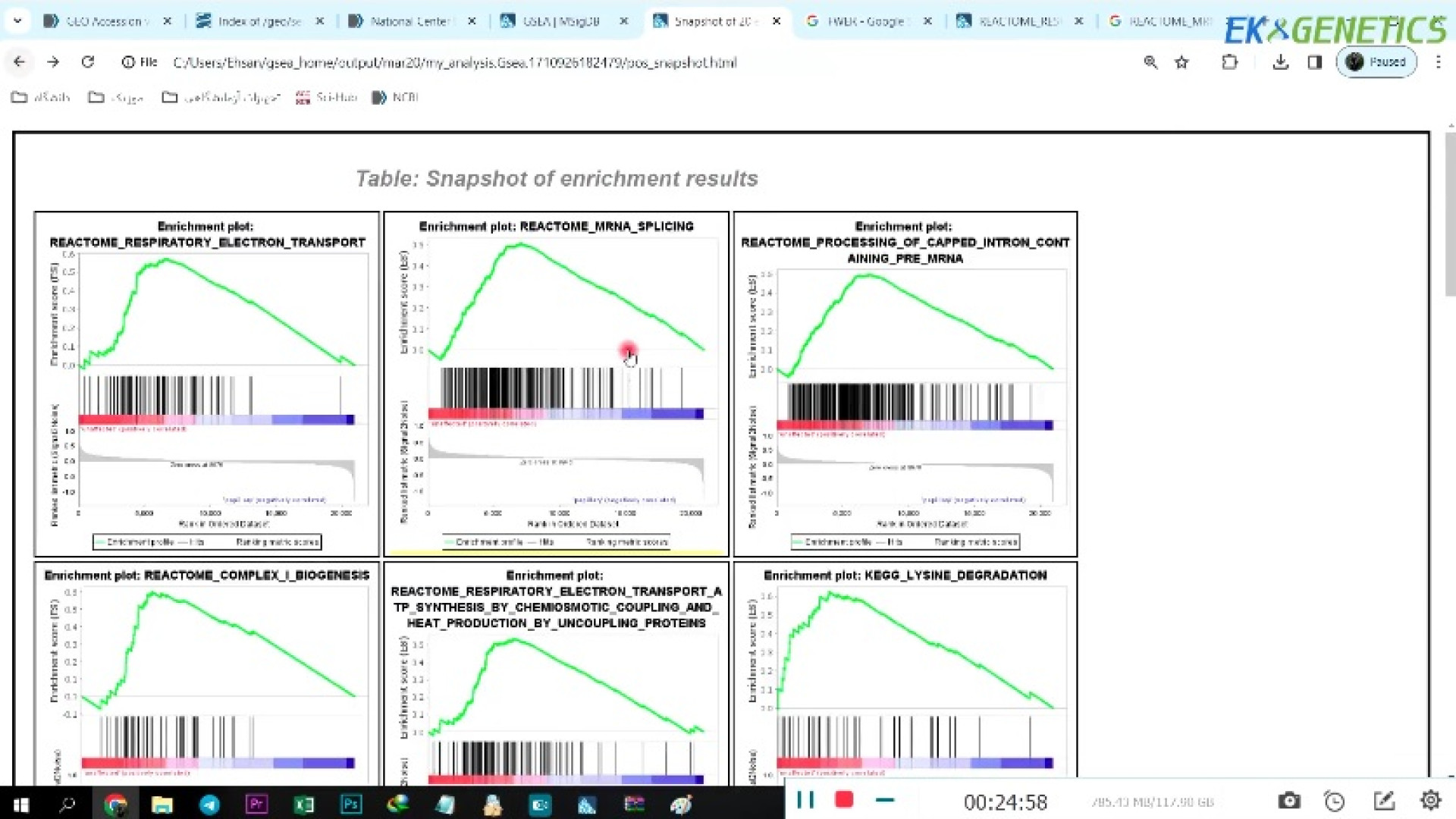Open Chrome downloads
The image size is (1456, 819).
(x=1281, y=62)
